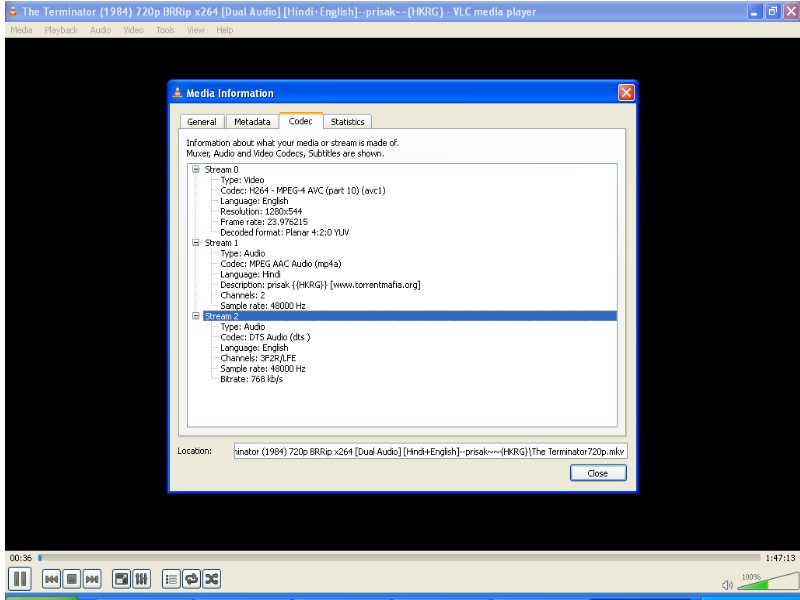
Task: Open the View menu
Action: click(195, 30)
